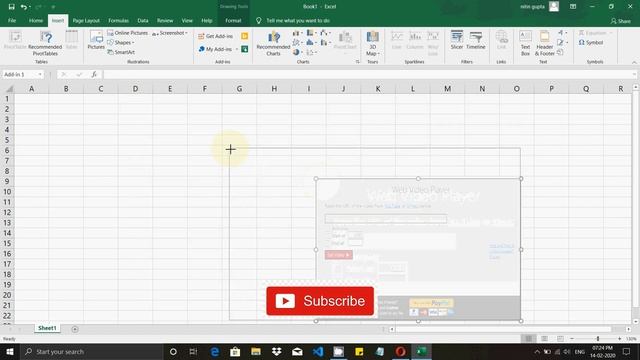Image resolution: width=640 pixels, height=360 pixels.
Task: Insert Pictures from the Illustrations group
Action: point(96,40)
